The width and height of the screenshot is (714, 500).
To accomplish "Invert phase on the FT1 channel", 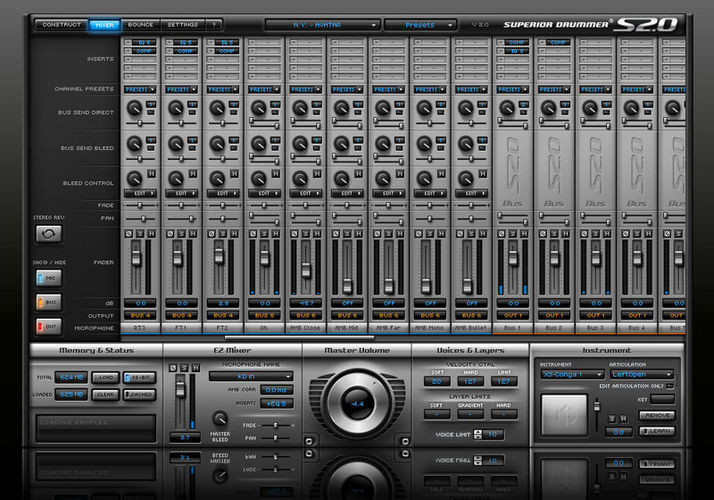I will [x=170, y=234].
